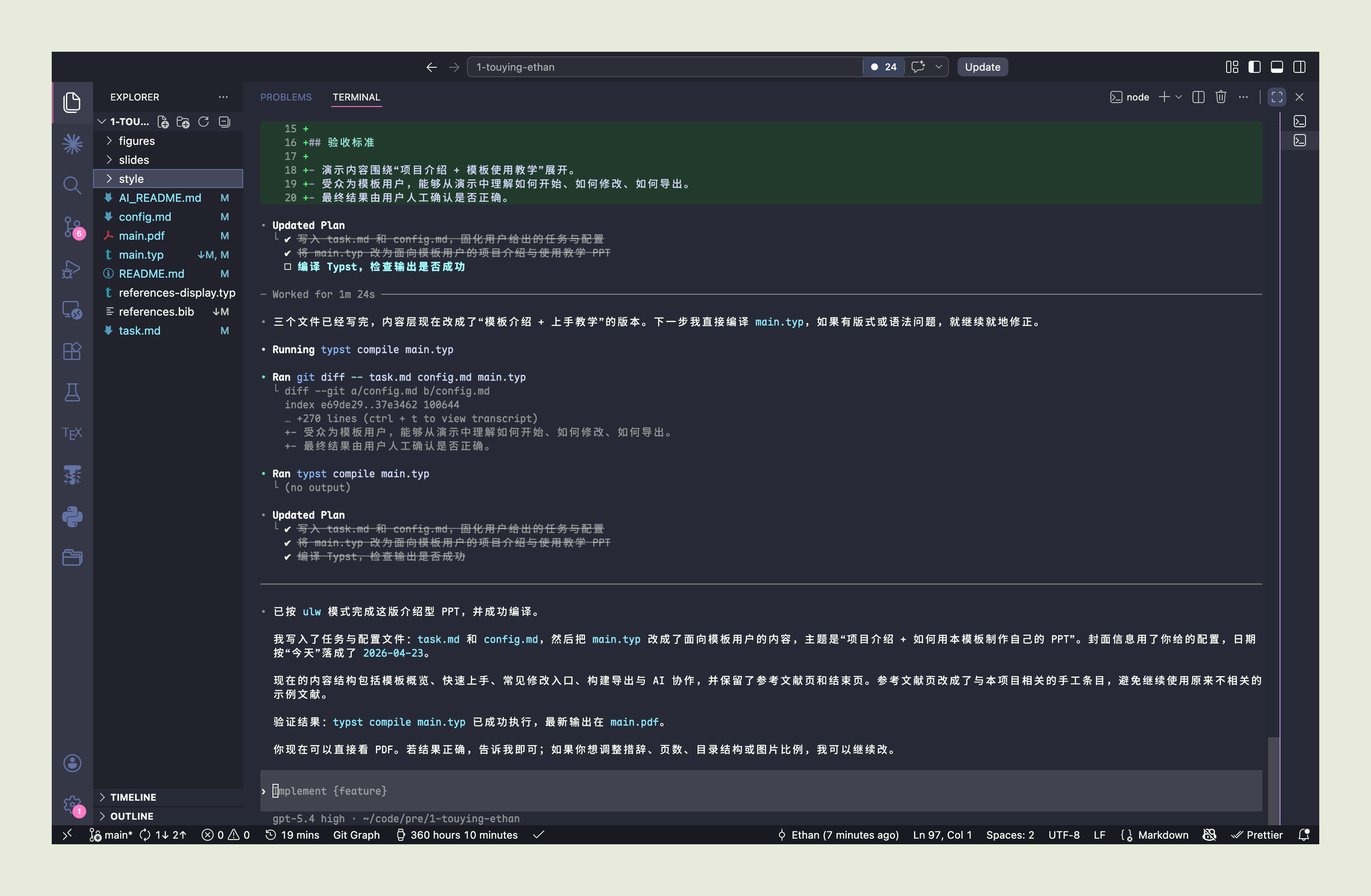Open Run and Debug view icon
The image size is (1371, 896).
[72, 269]
